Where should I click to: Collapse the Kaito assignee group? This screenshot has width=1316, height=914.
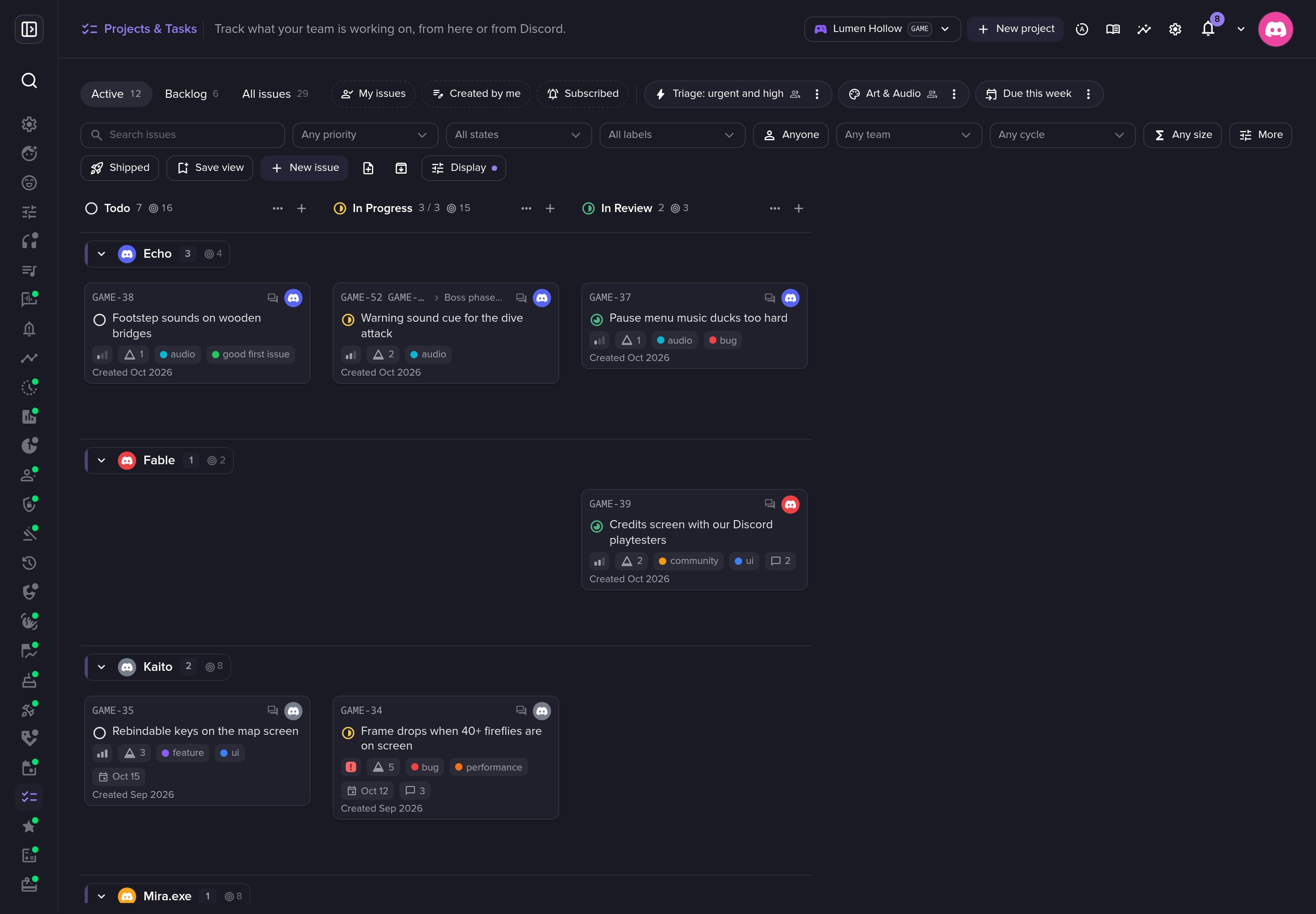tap(101, 667)
